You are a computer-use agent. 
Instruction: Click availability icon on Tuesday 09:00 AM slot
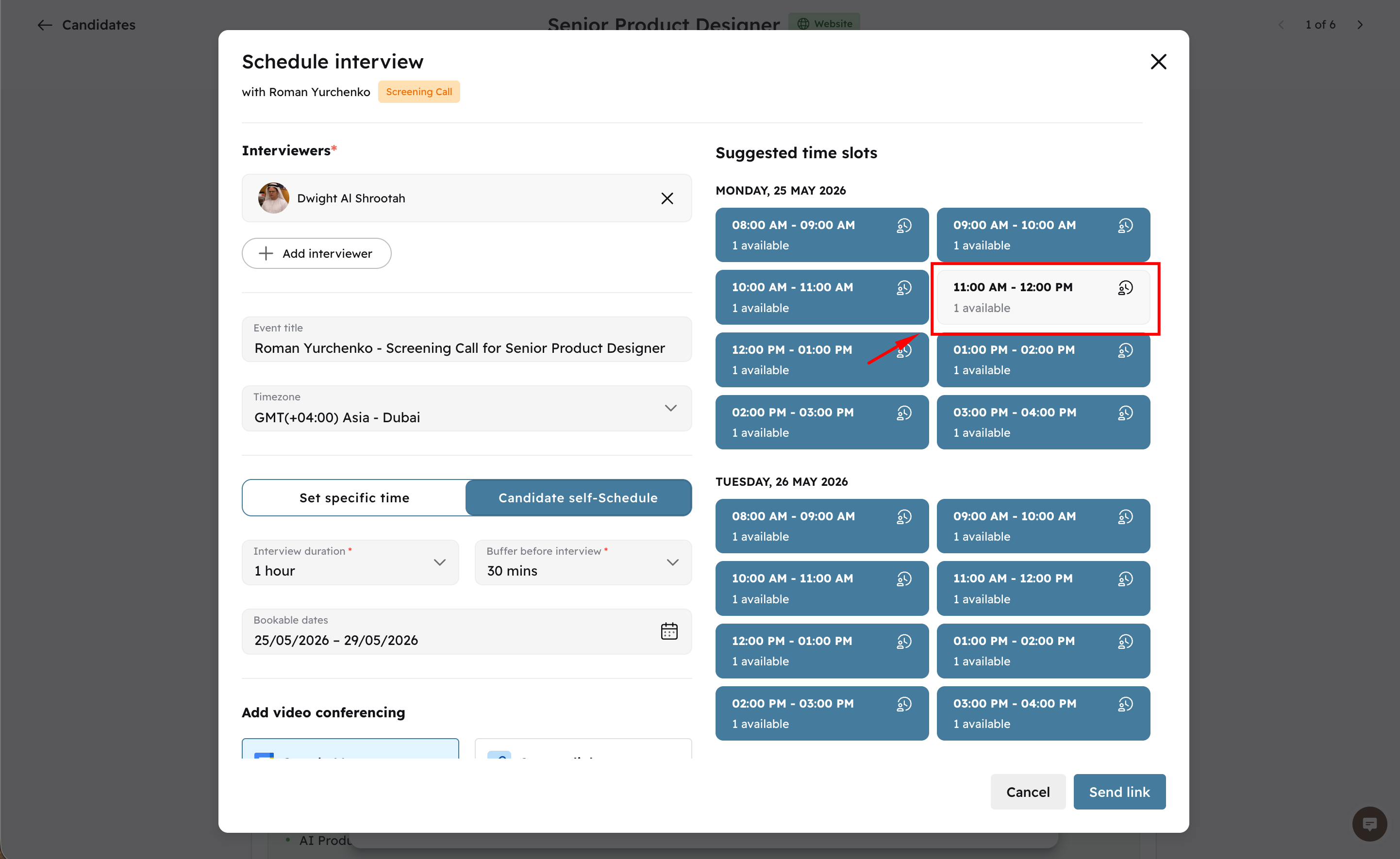[1126, 517]
